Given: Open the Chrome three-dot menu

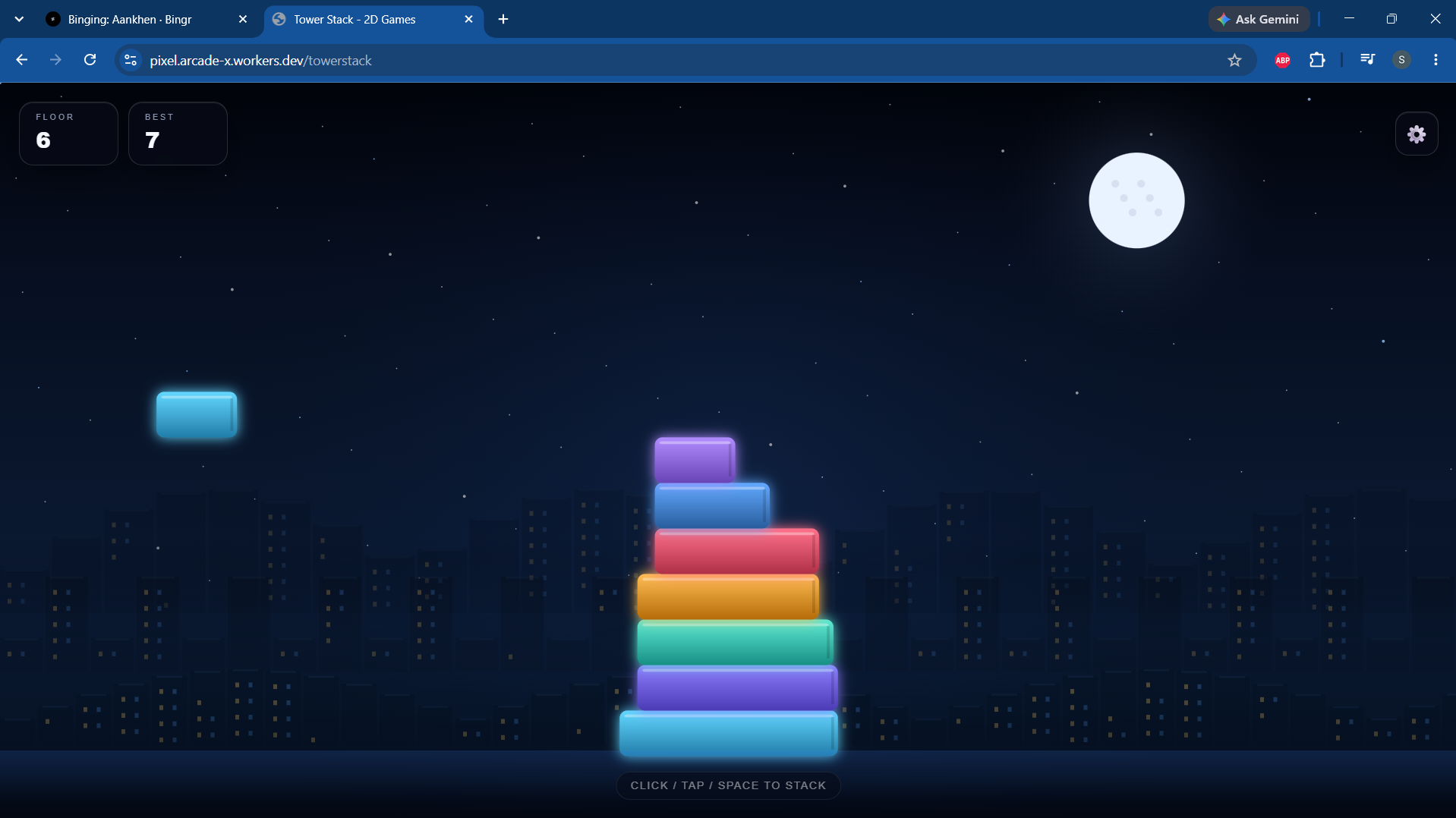Looking at the screenshot, I should [1436, 60].
